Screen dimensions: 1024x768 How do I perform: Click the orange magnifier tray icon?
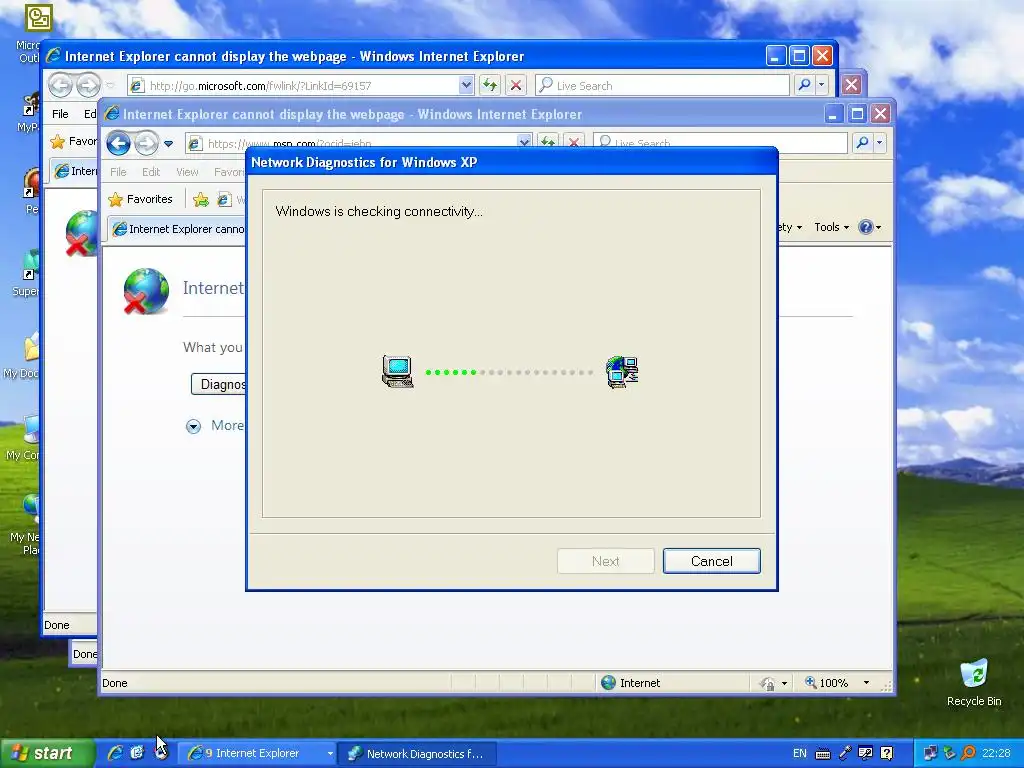968,753
